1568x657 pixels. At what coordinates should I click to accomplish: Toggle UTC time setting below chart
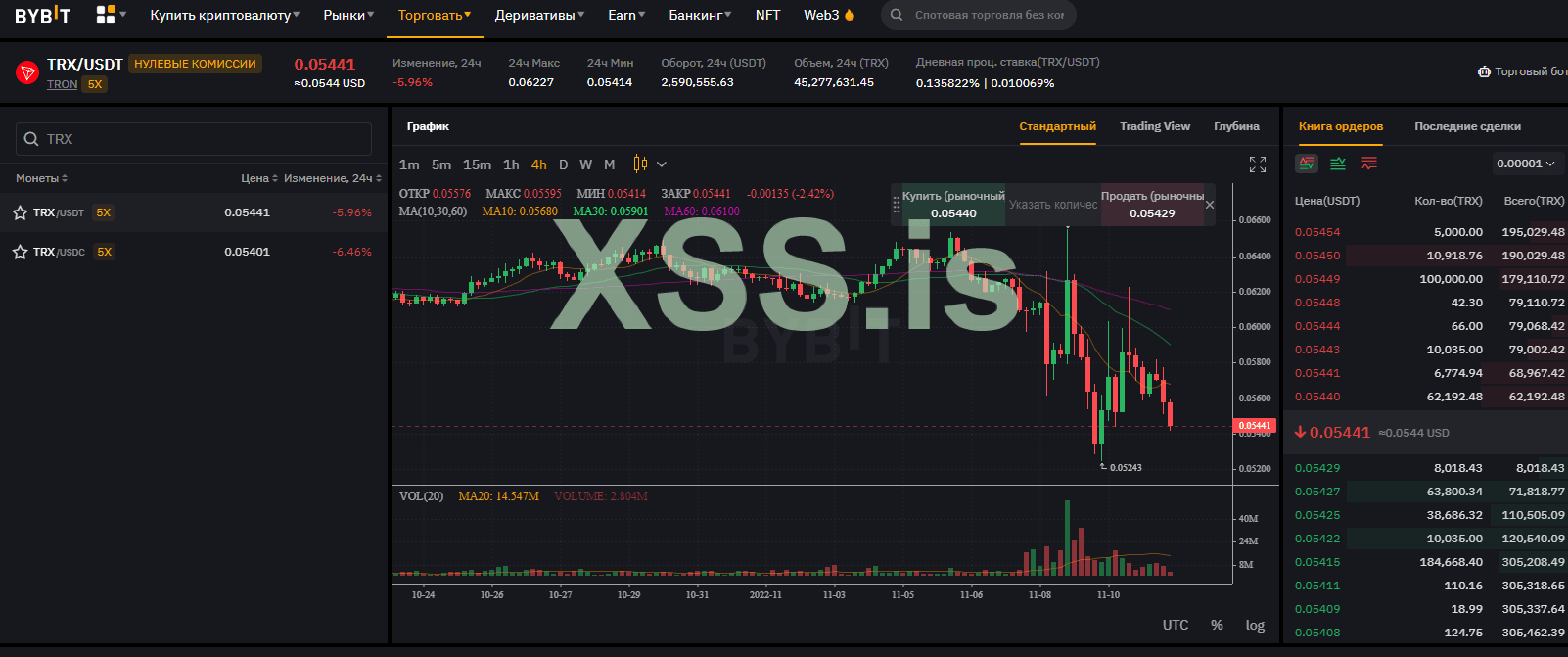coord(1176,625)
